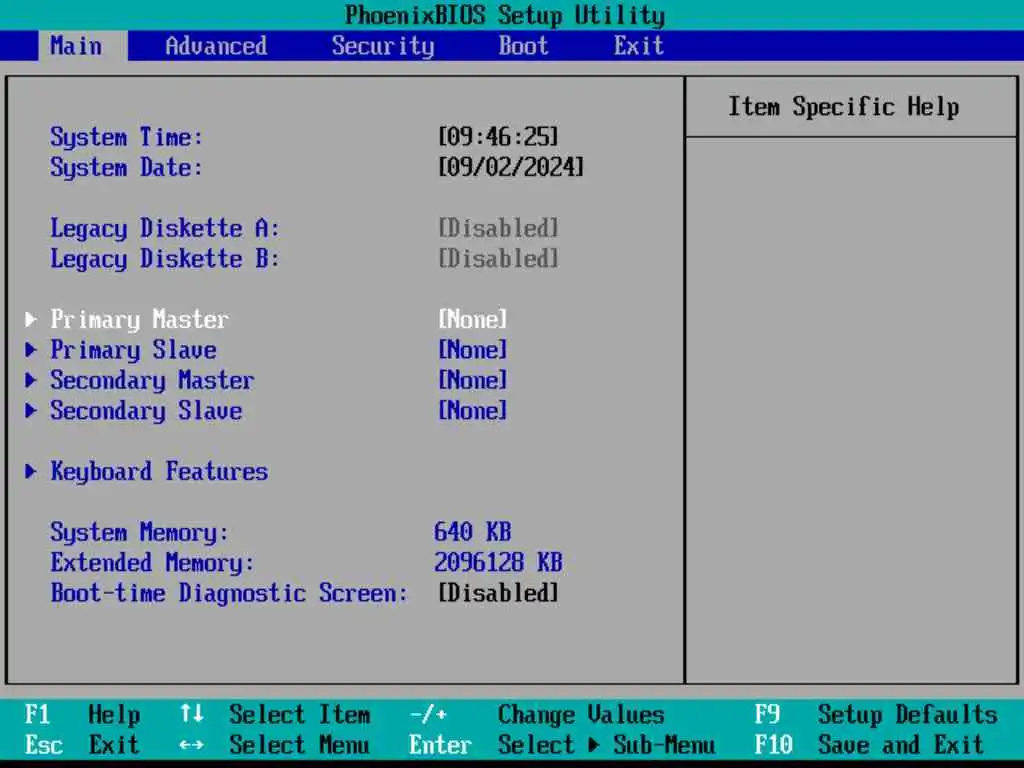Click F10 Save and Exit footer

869,745
